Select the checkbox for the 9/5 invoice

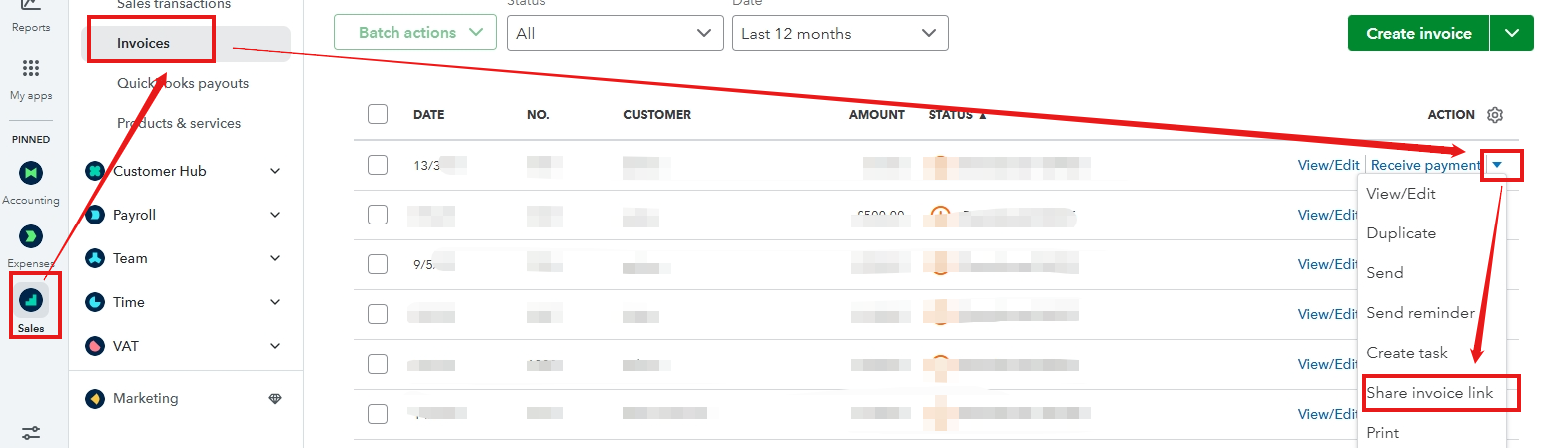tap(378, 264)
